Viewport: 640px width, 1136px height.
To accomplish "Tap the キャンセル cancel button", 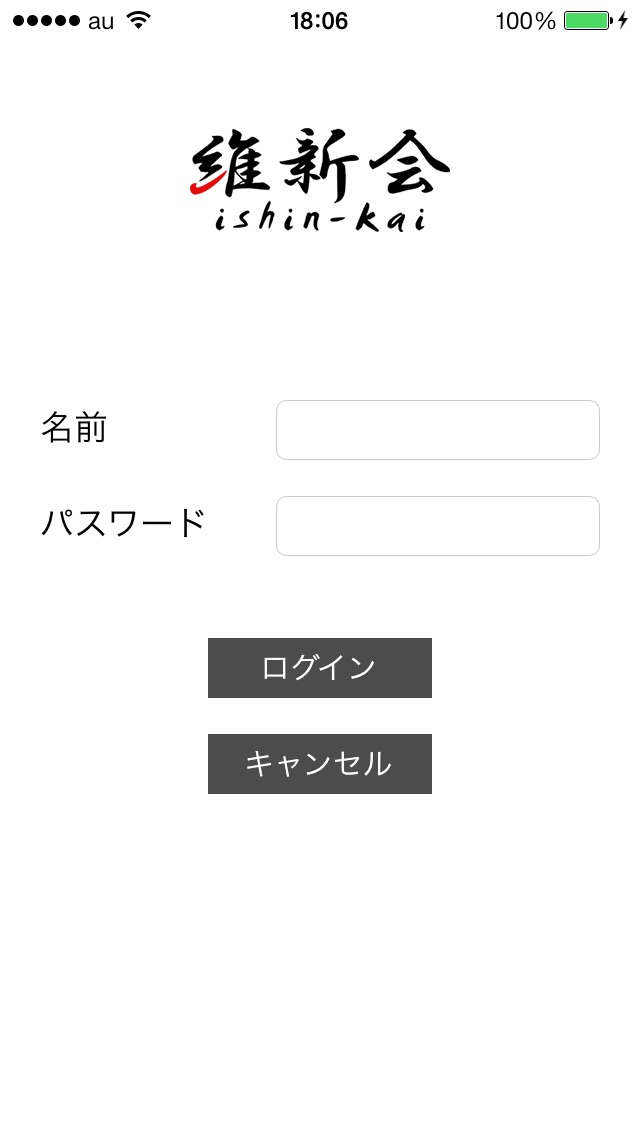I will pyautogui.click(x=320, y=764).
